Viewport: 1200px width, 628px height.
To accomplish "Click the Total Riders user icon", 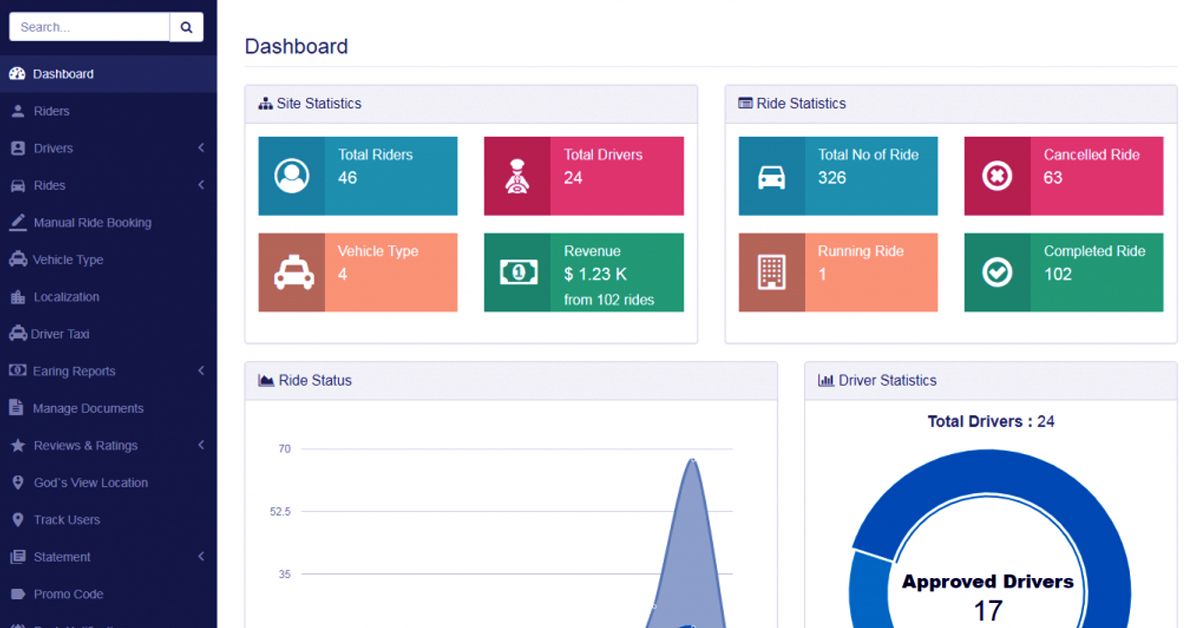I will pyautogui.click(x=291, y=176).
